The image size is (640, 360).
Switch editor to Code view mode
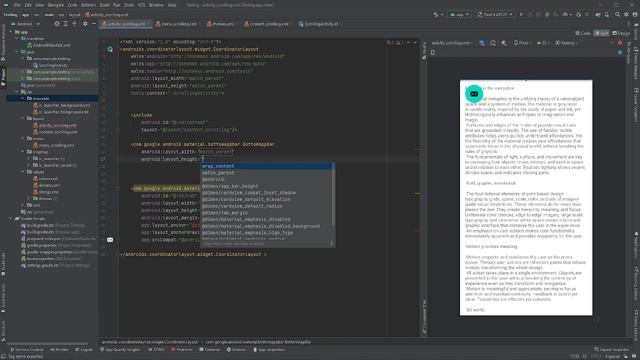[583, 33]
